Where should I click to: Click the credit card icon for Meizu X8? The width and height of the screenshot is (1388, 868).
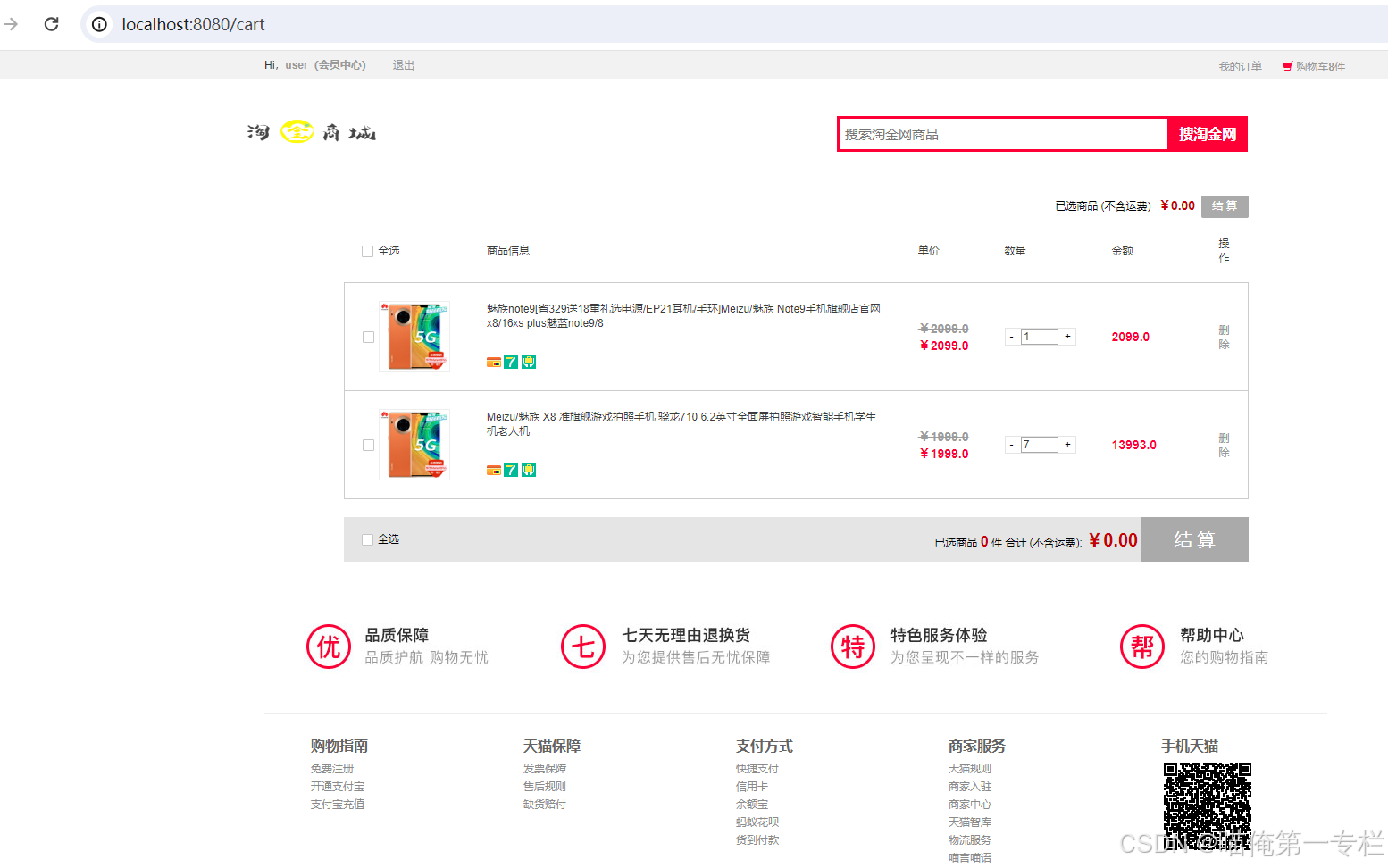point(493,470)
